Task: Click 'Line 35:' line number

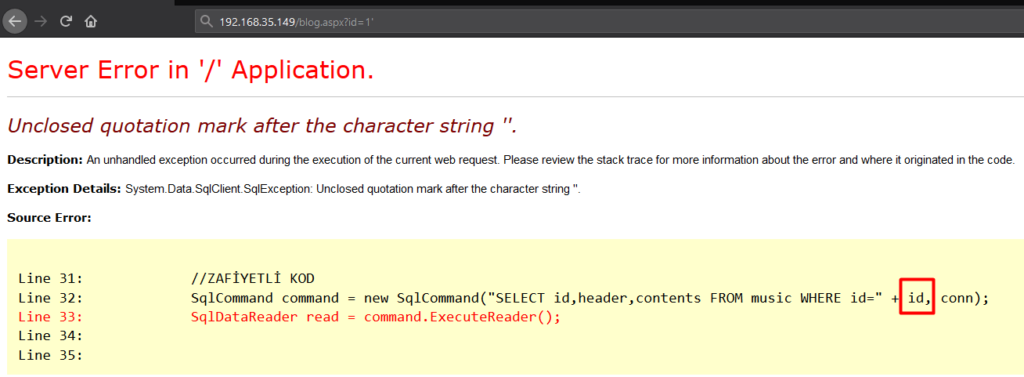Action: tap(50, 356)
